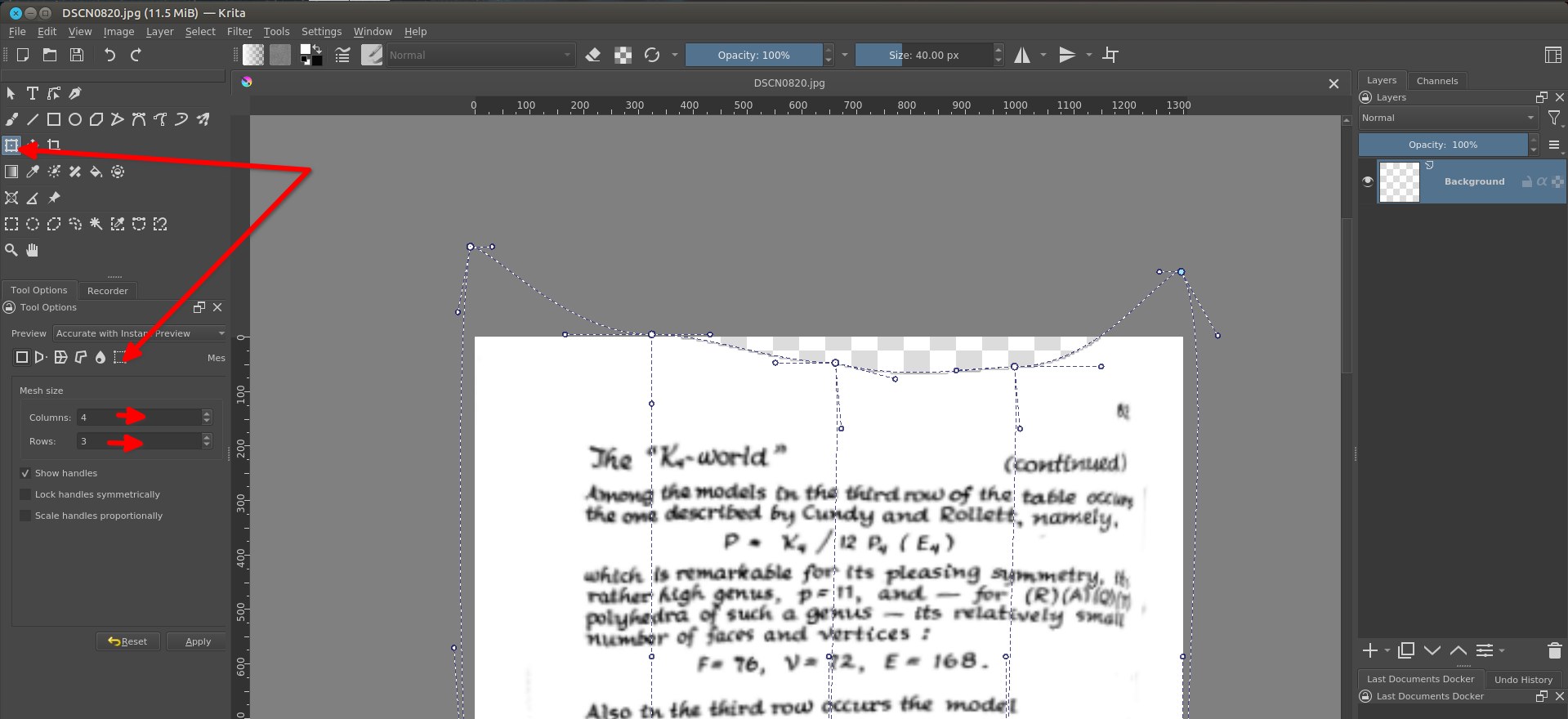Switch to the Channels tab
The height and width of the screenshot is (719, 1568).
point(1437,80)
